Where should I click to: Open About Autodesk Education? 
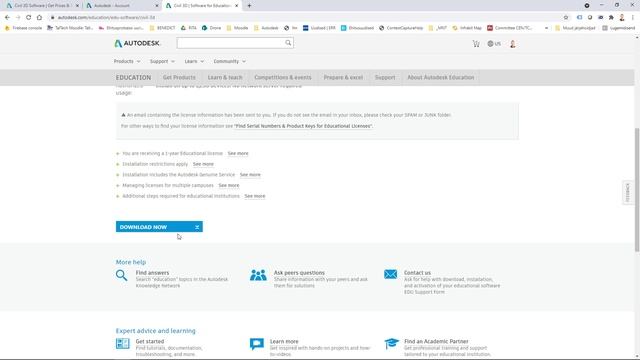point(441,78)
